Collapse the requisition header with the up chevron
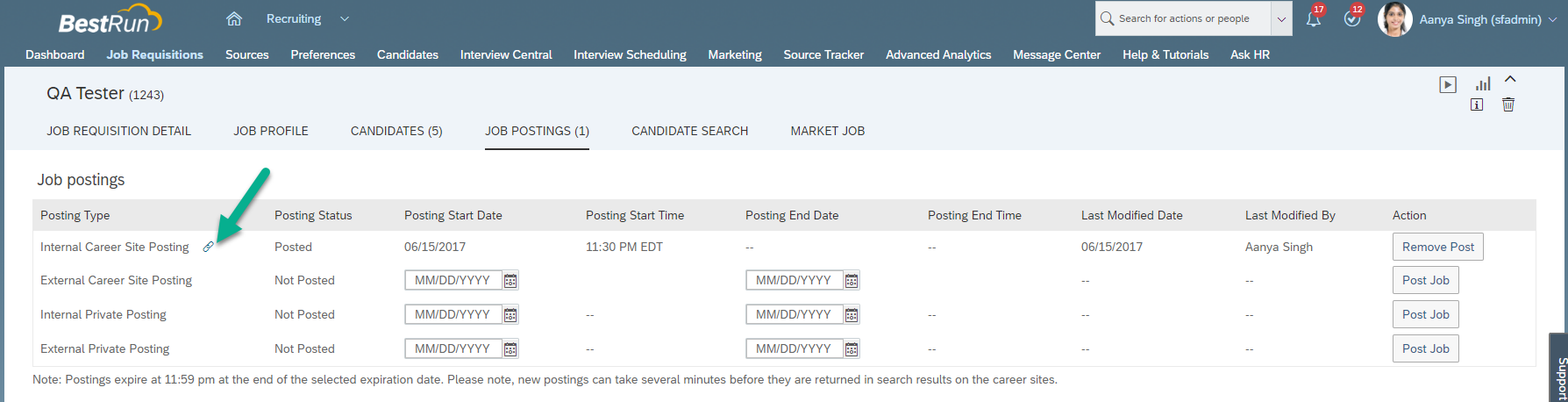The width and height of the screenshot is (1568, 402). [1510, 79]
